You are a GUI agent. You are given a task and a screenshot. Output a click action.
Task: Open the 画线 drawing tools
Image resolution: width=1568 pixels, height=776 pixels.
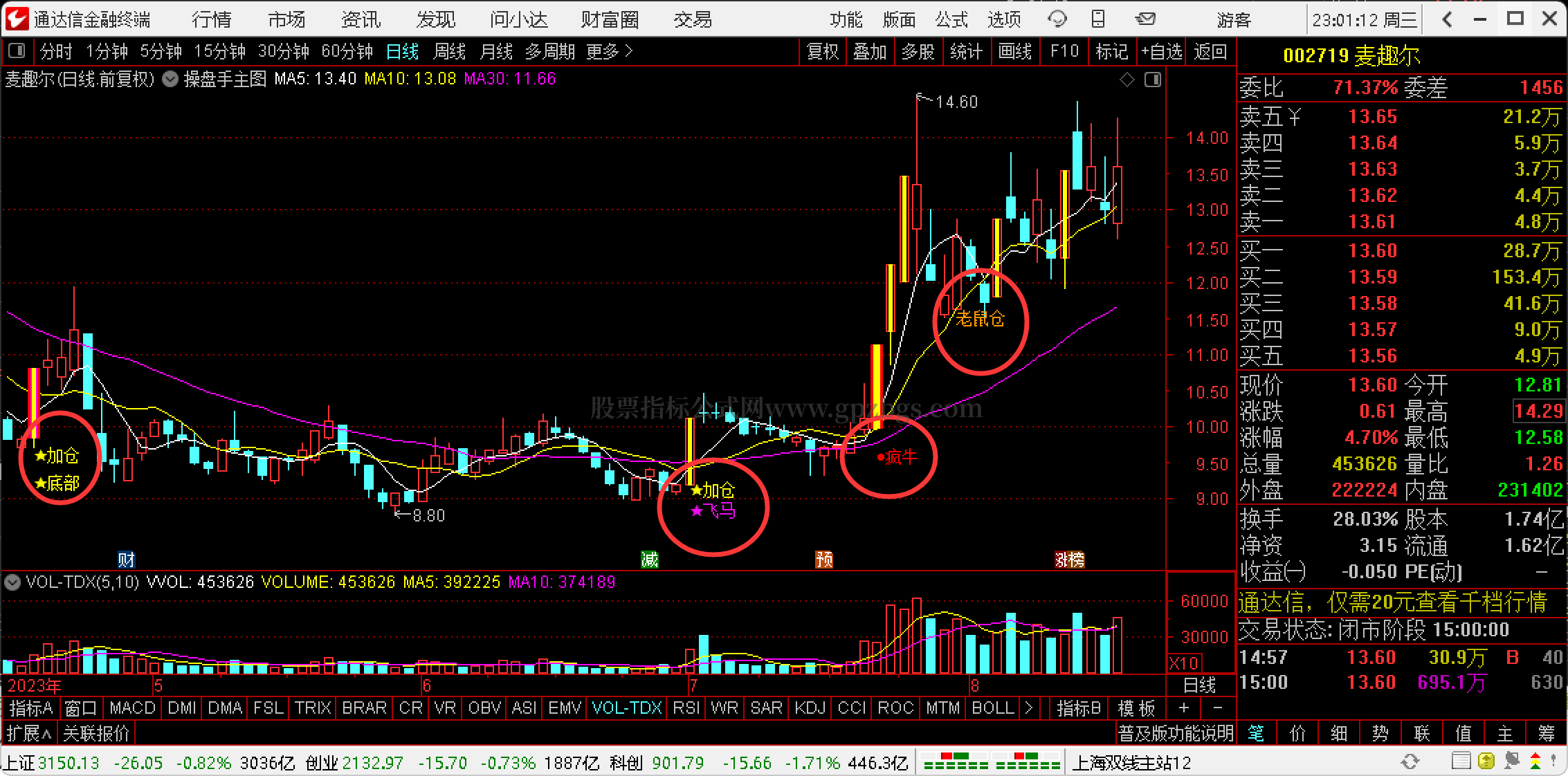1015,51
